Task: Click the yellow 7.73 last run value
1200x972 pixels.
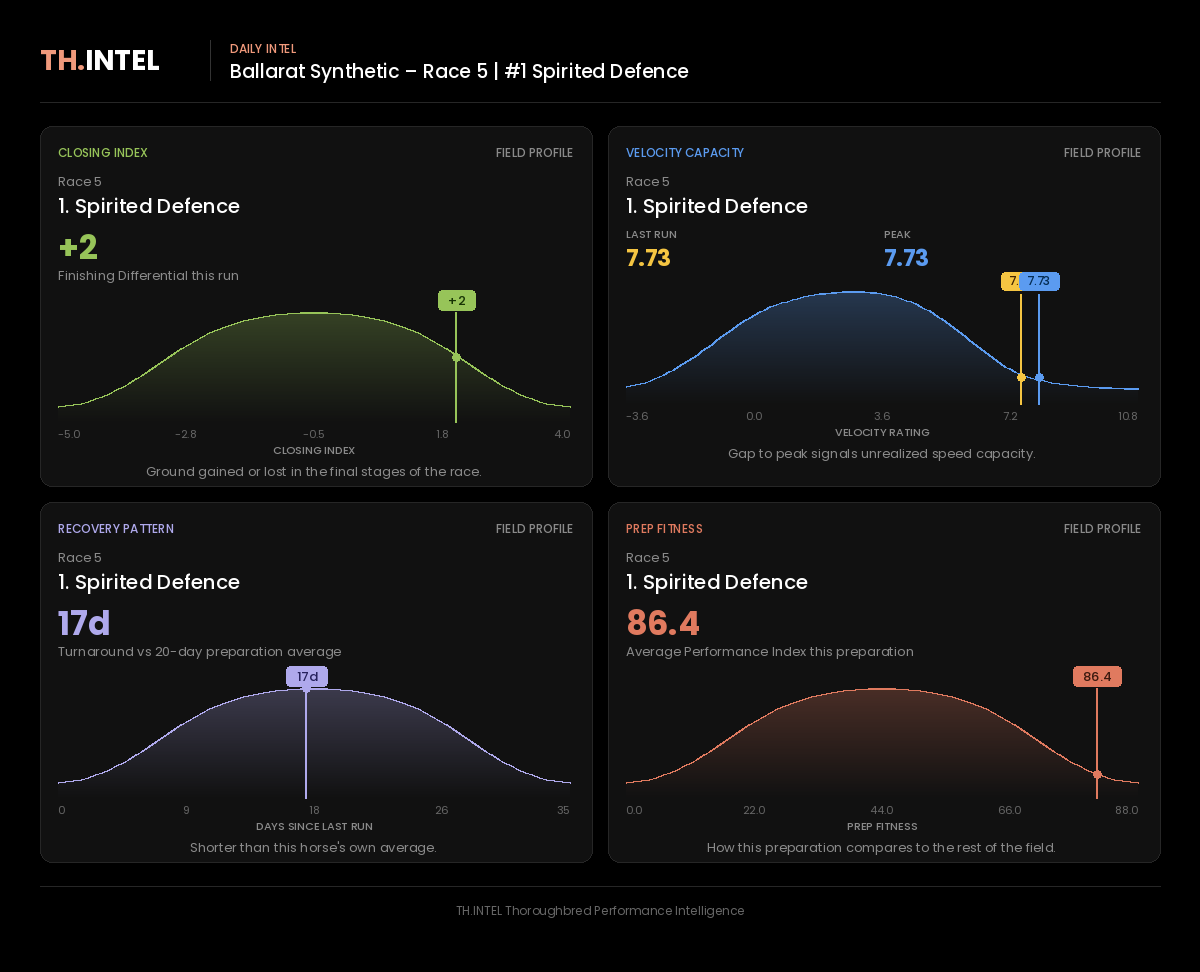Action: pos(648,258)
